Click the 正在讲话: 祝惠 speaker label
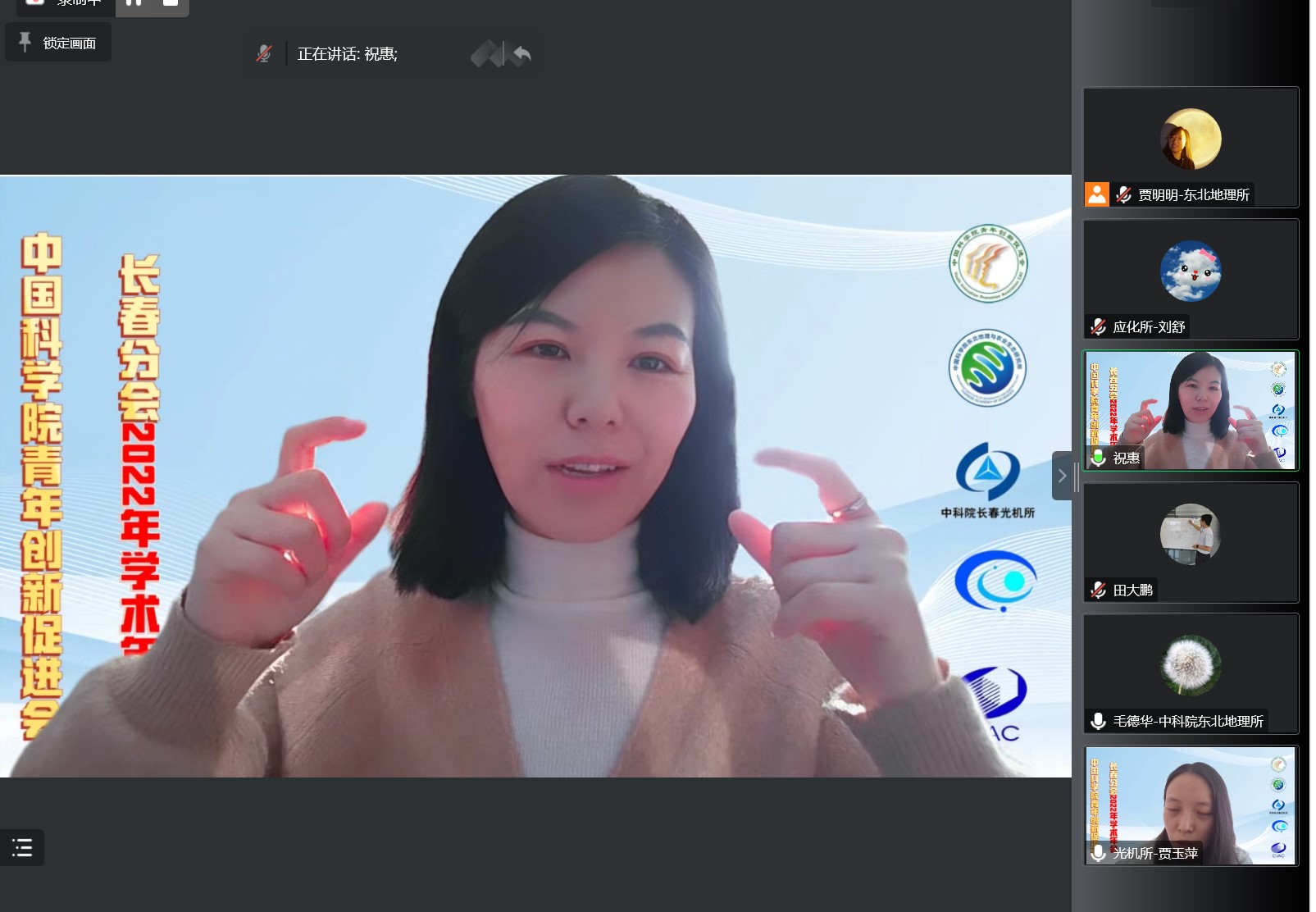This screenshot has width=1316, height=912. coord(347,54)
